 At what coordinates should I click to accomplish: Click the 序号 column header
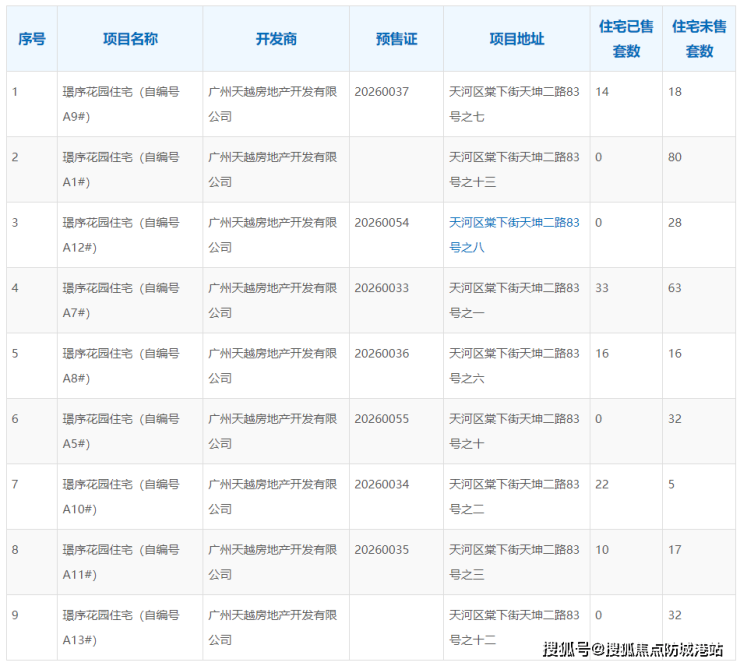[31, 39]
